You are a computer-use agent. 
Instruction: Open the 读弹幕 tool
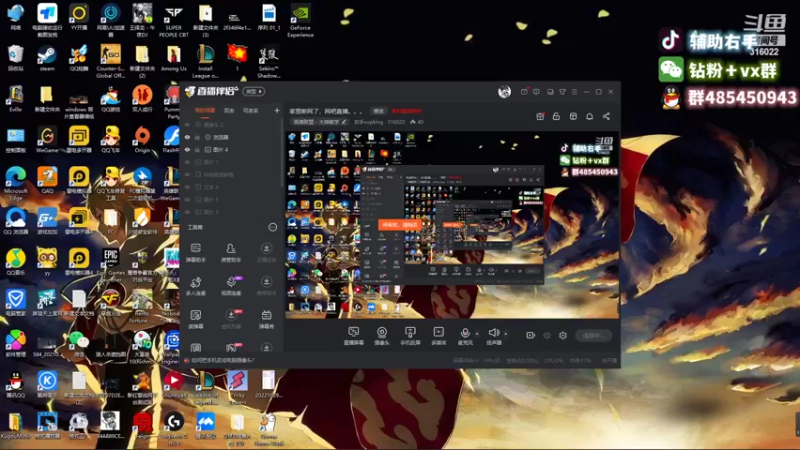(x=196, y=319)
